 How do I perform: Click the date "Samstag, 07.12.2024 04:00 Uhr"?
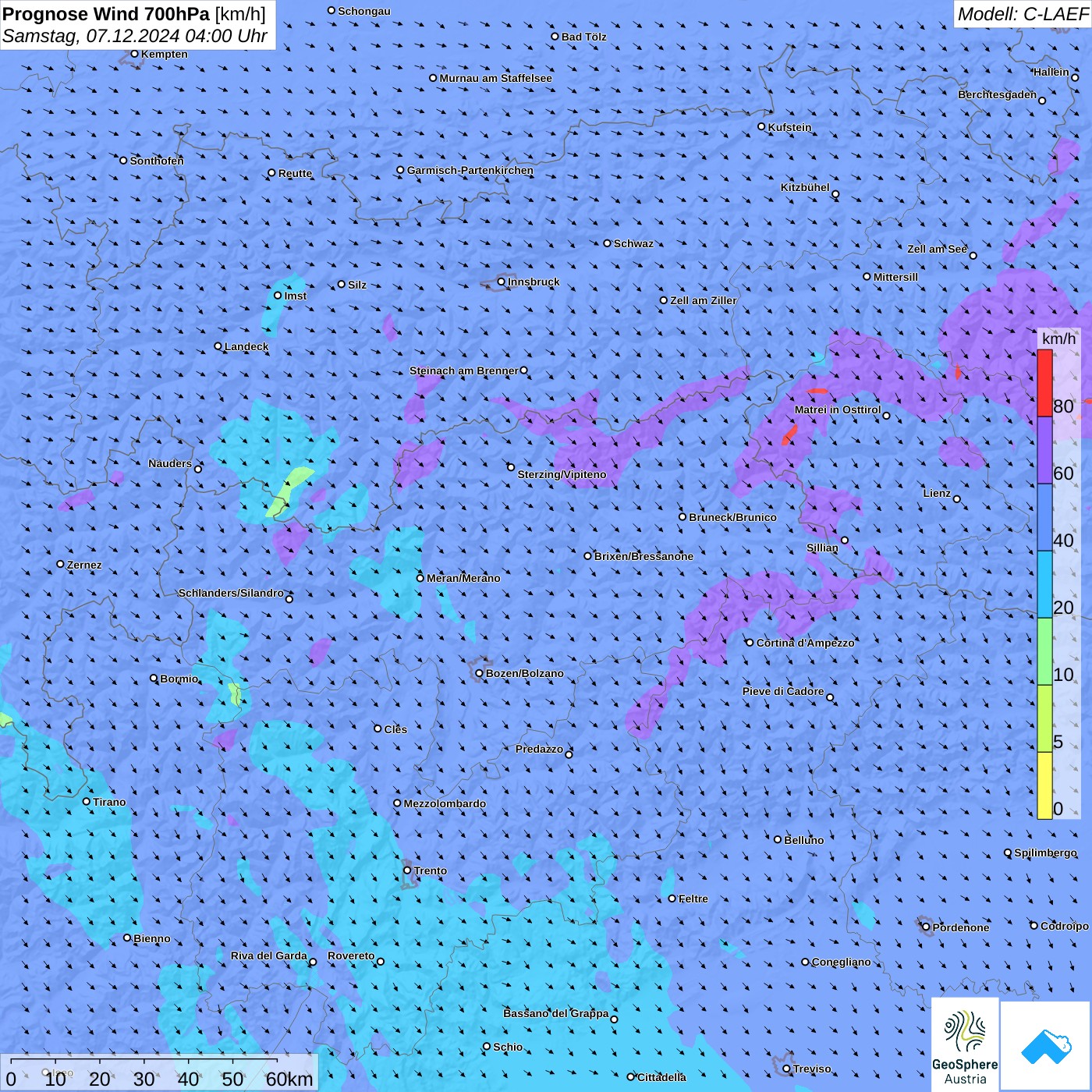[135, 36]
